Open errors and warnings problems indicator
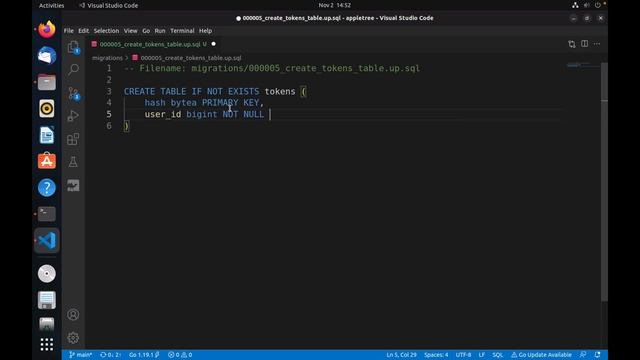Viewport: 640px width, 360px height. point(180,355)
